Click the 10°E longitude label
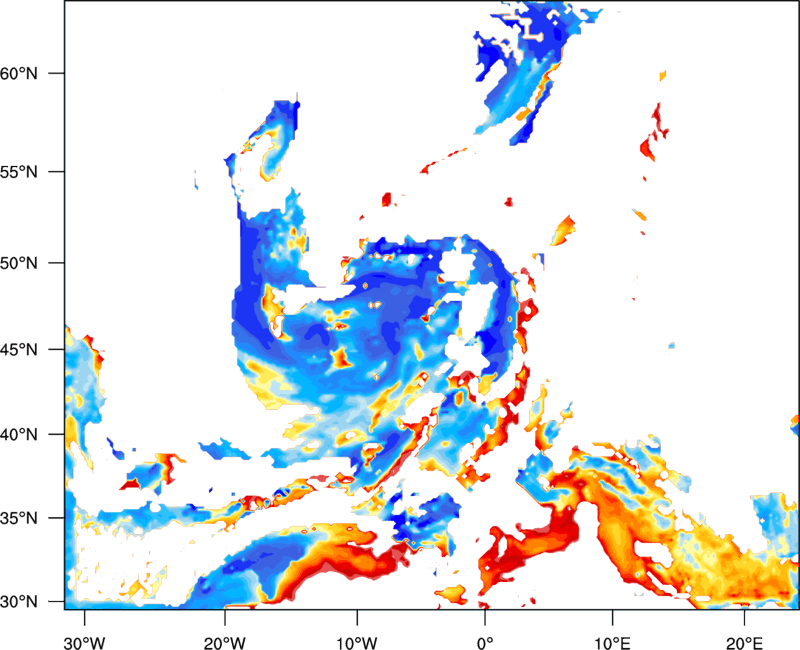The image size is (800, 650). coord(612,643)
